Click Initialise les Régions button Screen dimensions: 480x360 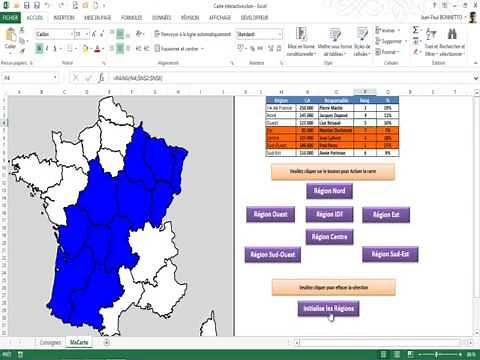coord(328,309)
